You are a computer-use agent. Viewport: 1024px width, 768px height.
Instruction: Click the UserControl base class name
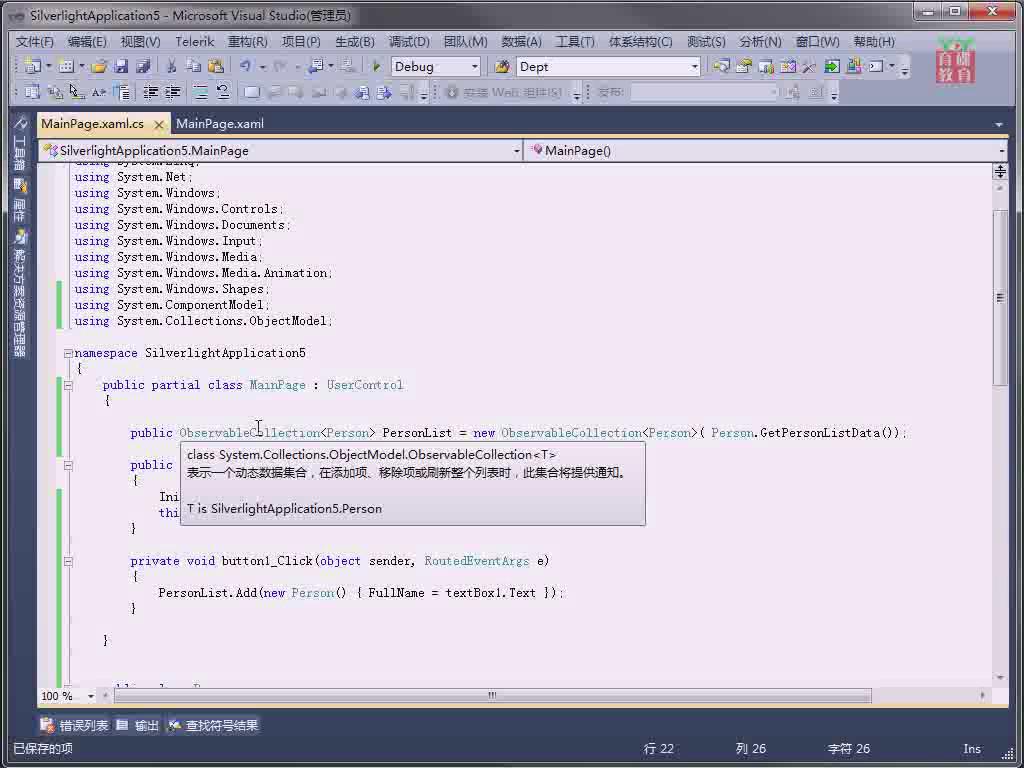(365, 385)
